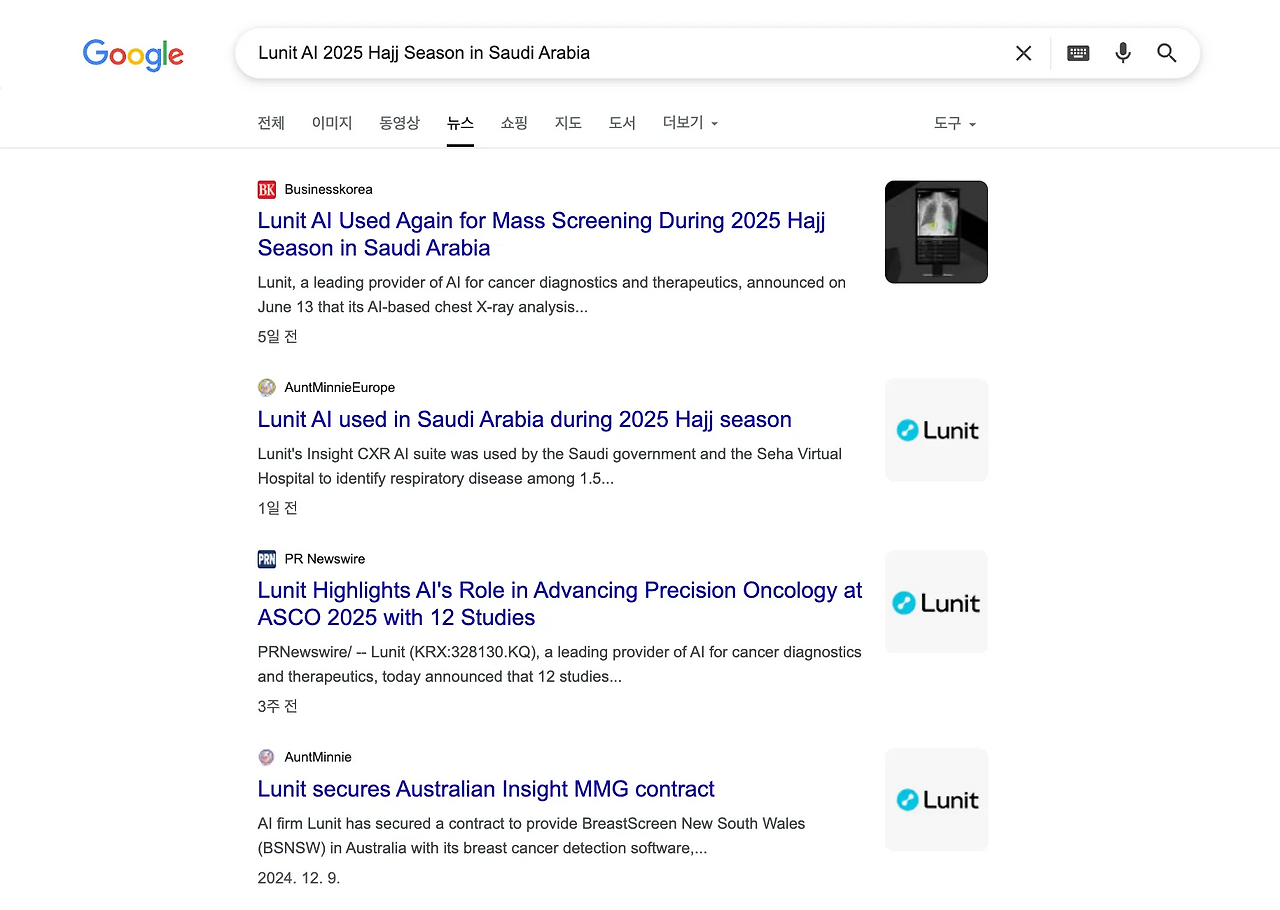Open the Lunit logo thumbnail beside AuntMinnieEurope result
This screenshot has width=1280, height=910.
pos(936,430)
